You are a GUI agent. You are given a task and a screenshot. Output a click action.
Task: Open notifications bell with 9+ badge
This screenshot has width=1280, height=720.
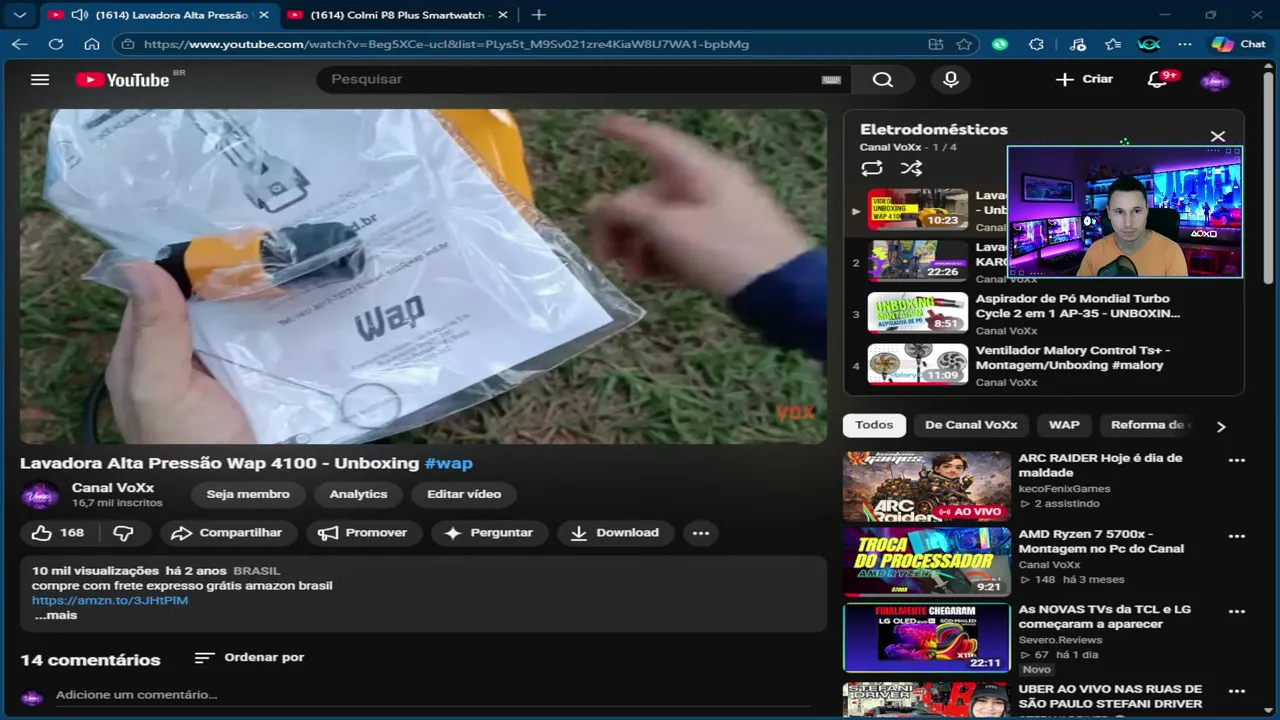click(1159, 79)
